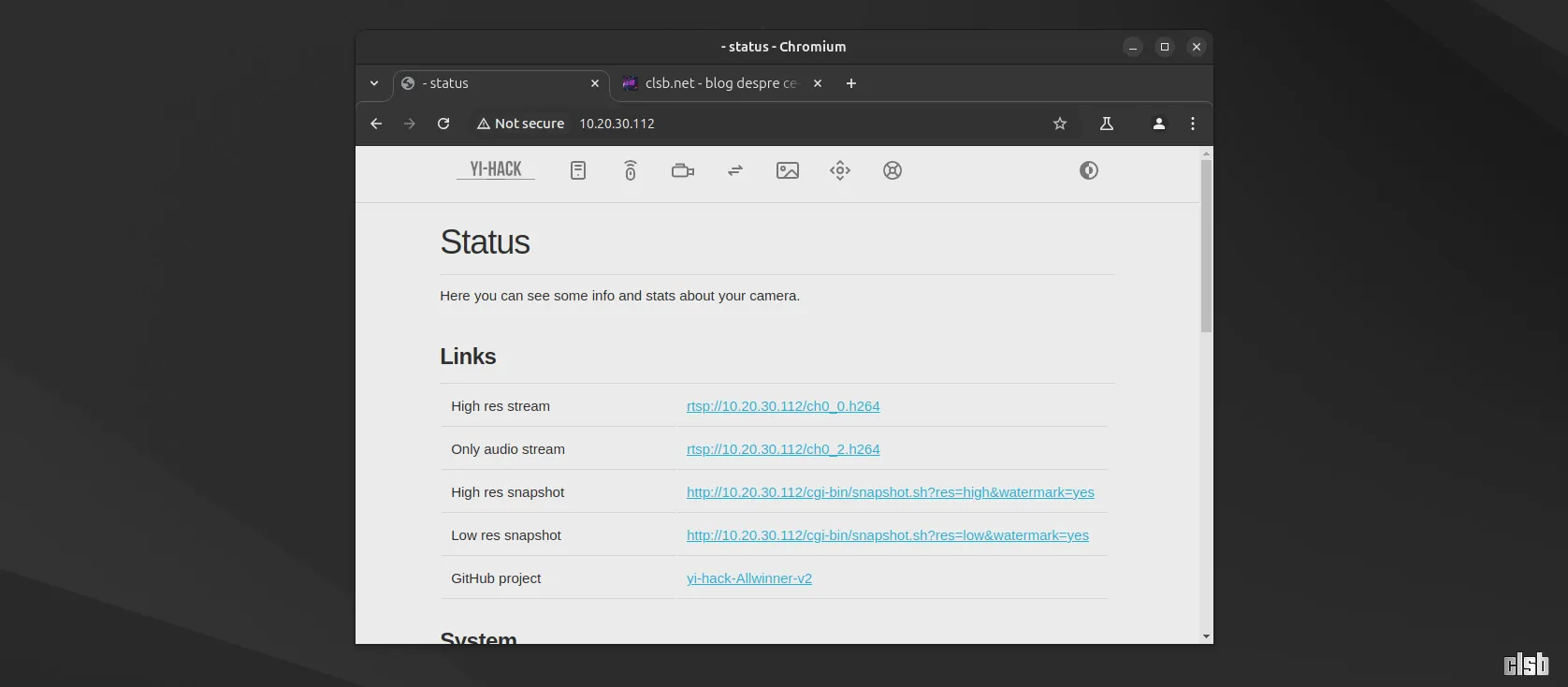Open Chromium experiments flask icon

click(x=1107, y=124)
